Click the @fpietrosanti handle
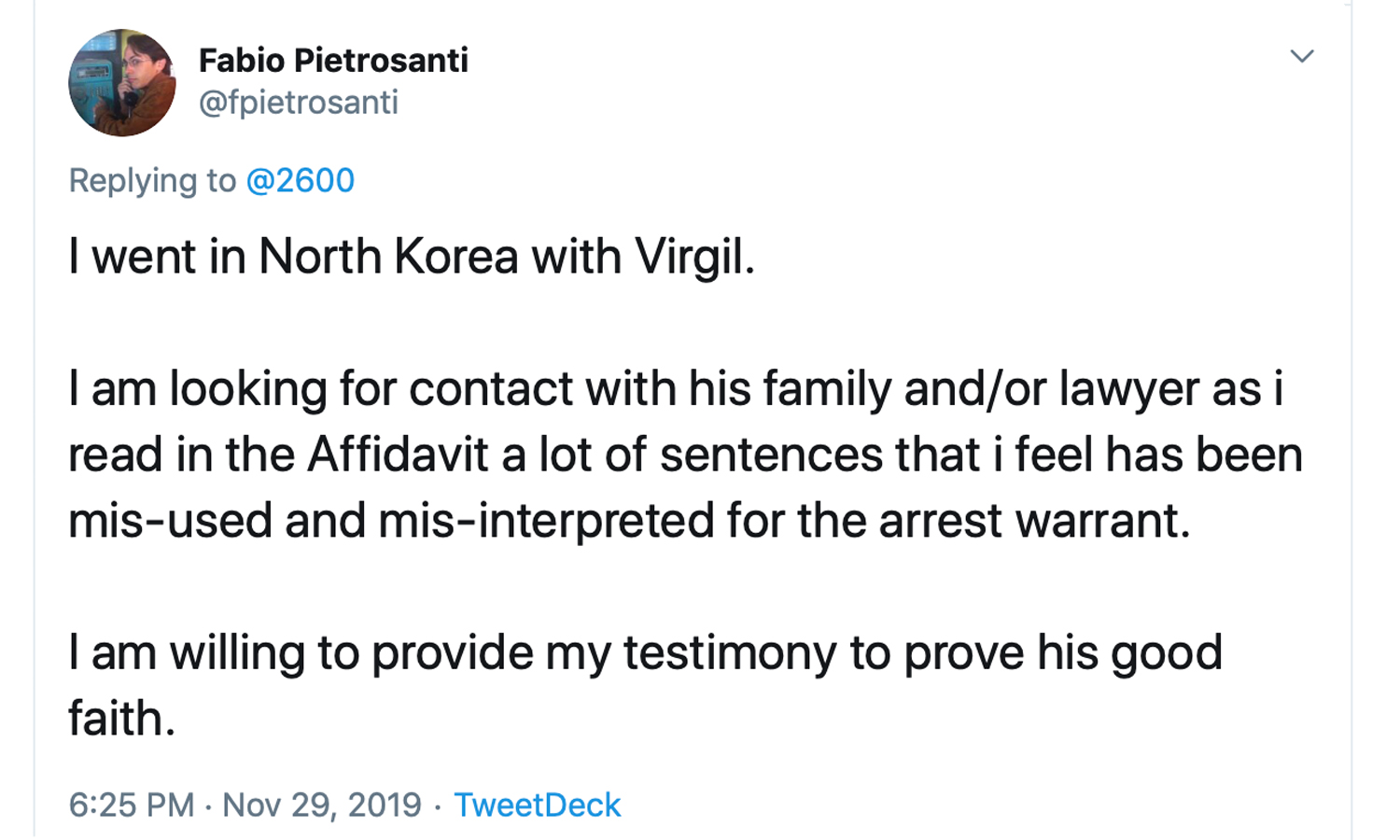The width and height of the screenshot is (1400, 840). (299, 102)
